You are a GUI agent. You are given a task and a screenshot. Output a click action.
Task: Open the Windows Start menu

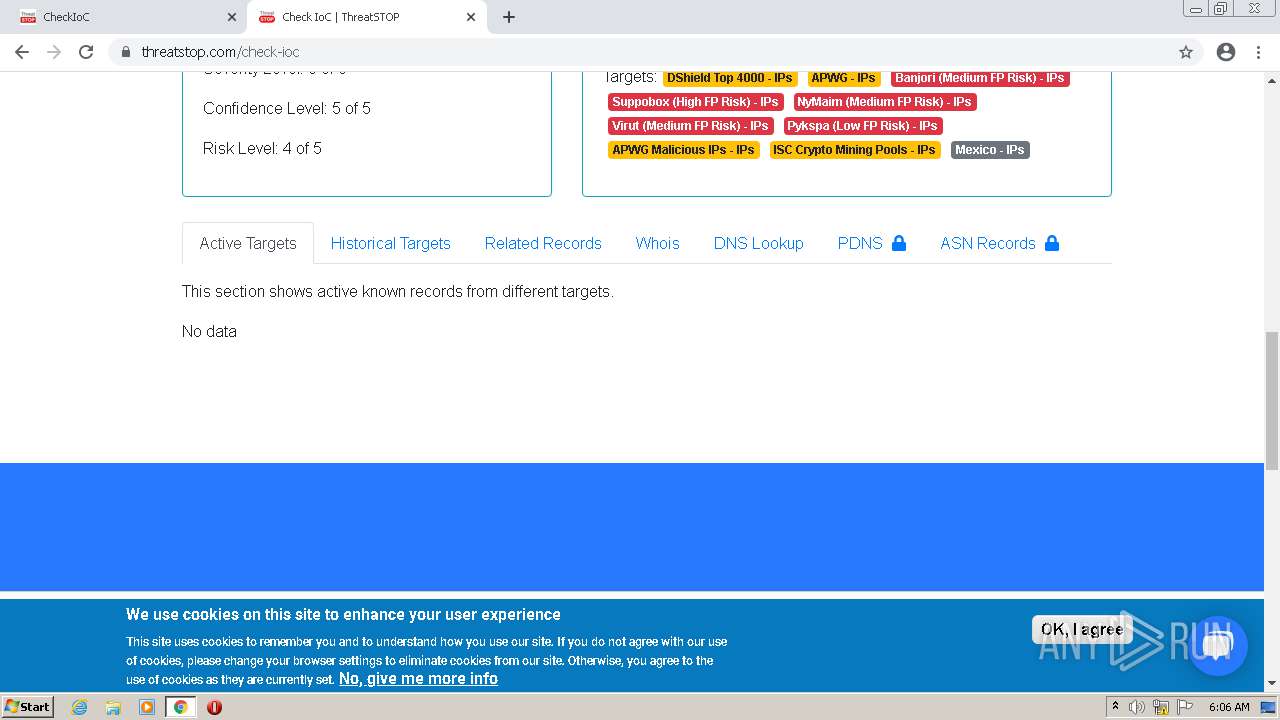click(x=27, y=706)
